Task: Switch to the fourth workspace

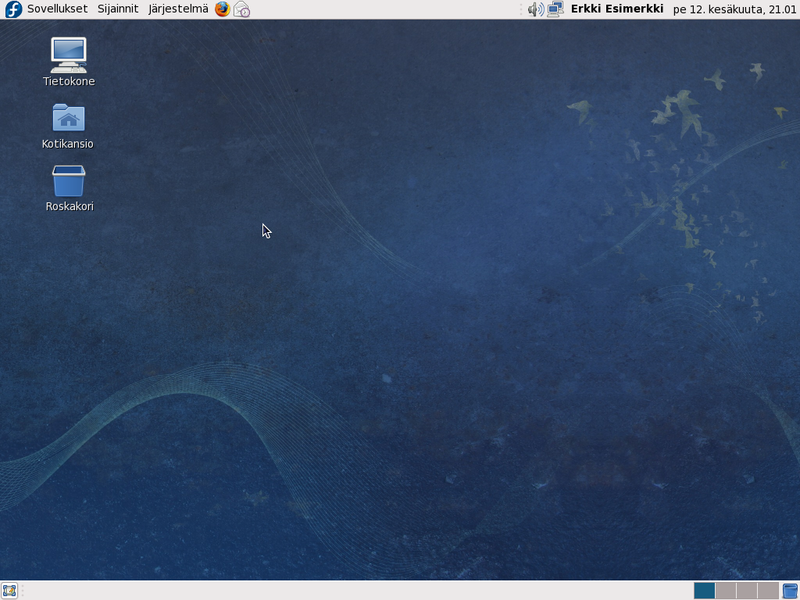Action: point(767,590)
